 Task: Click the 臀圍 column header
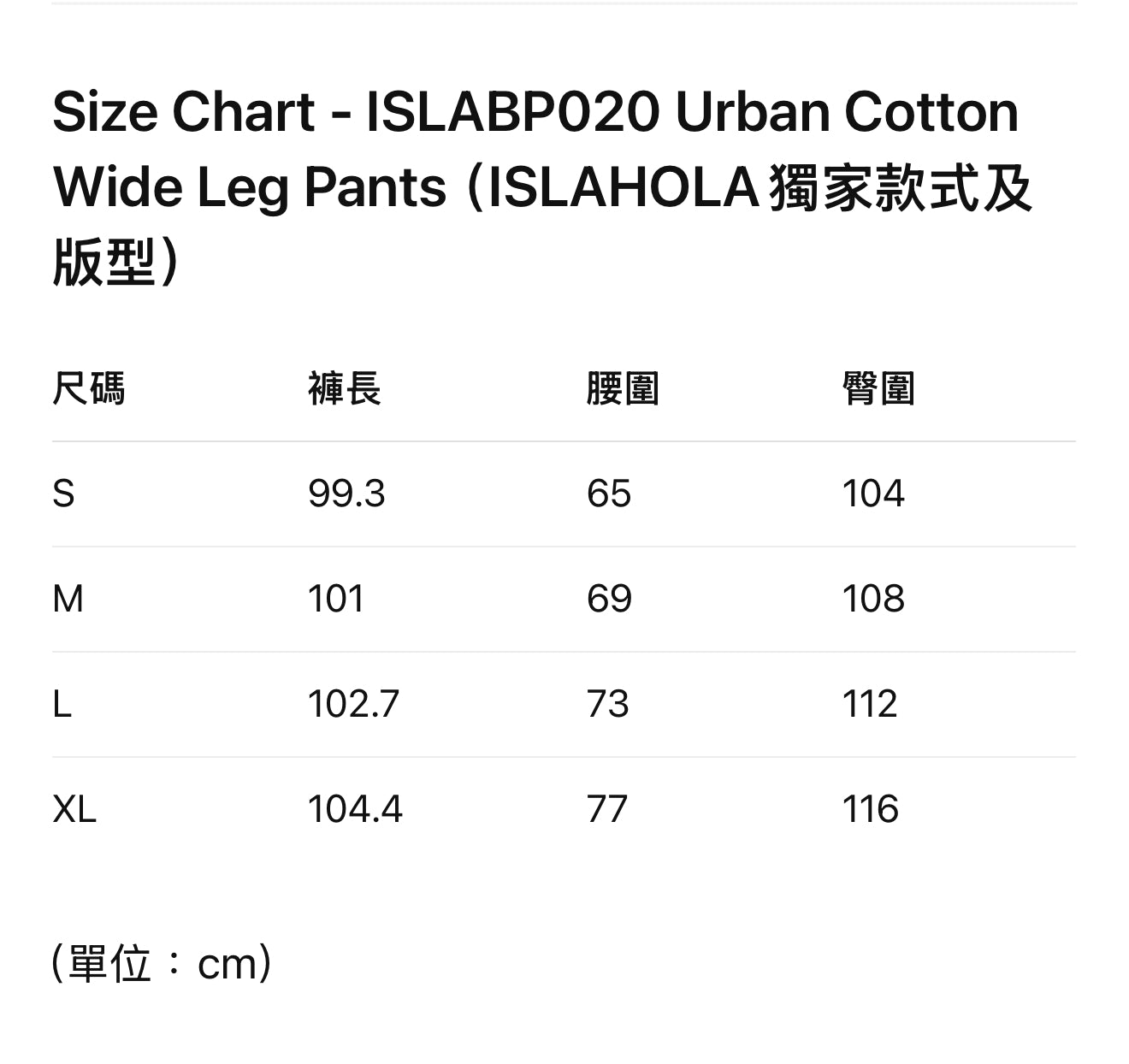[x=878, y=388]
